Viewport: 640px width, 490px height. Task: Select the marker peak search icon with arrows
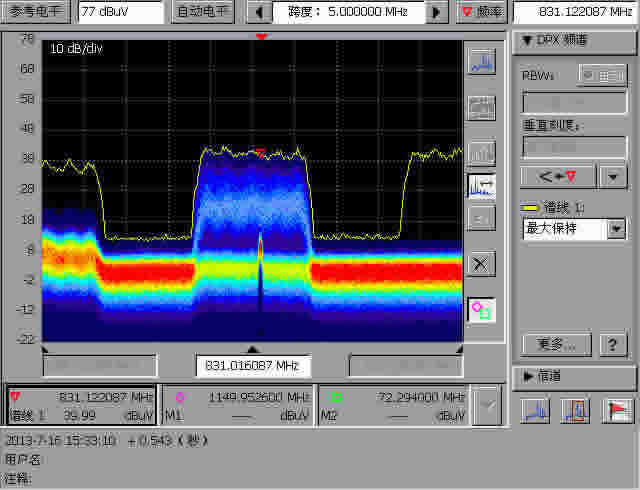tap(482, 185)
